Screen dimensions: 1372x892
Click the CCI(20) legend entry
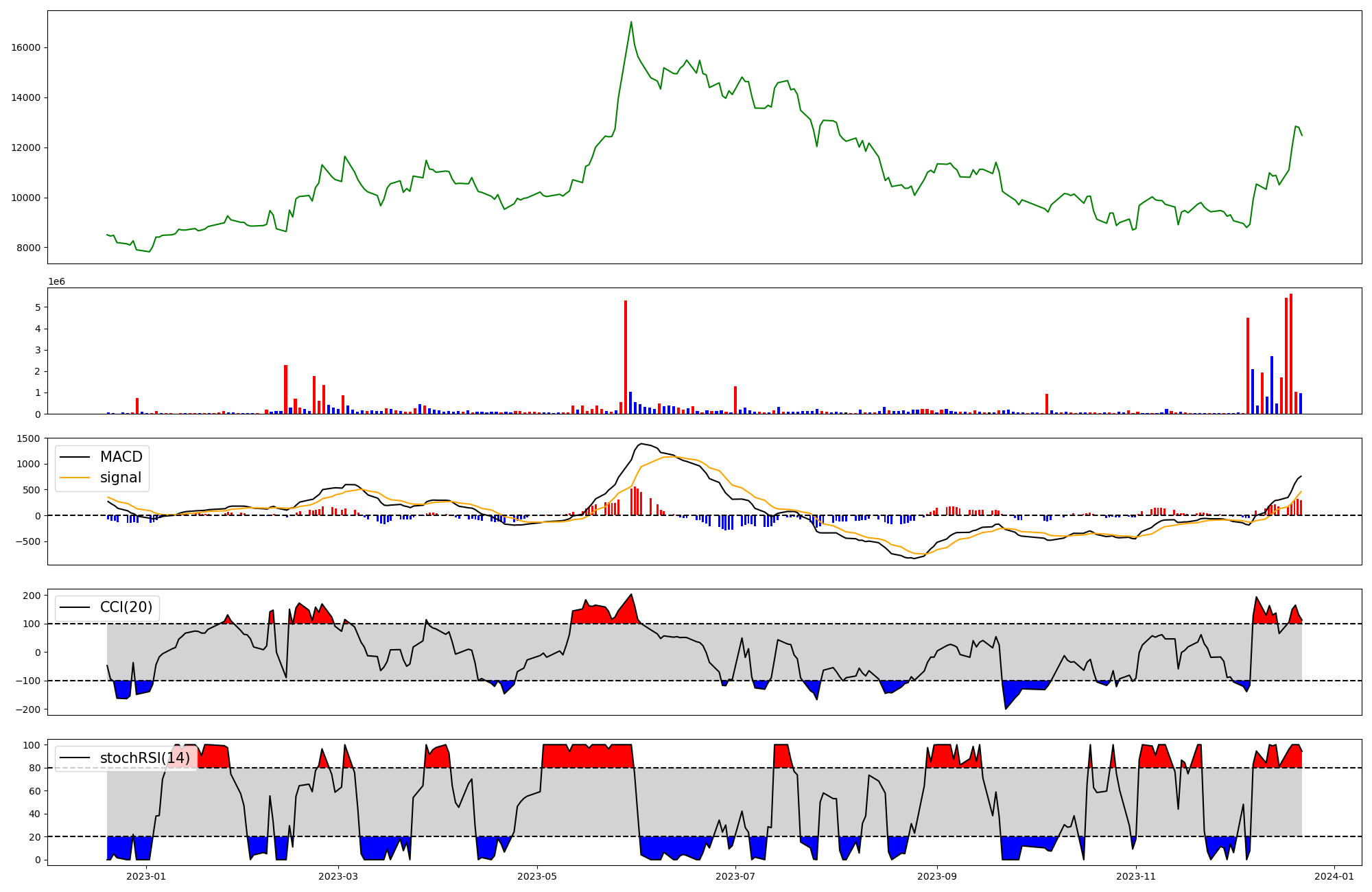coord(126,607)
